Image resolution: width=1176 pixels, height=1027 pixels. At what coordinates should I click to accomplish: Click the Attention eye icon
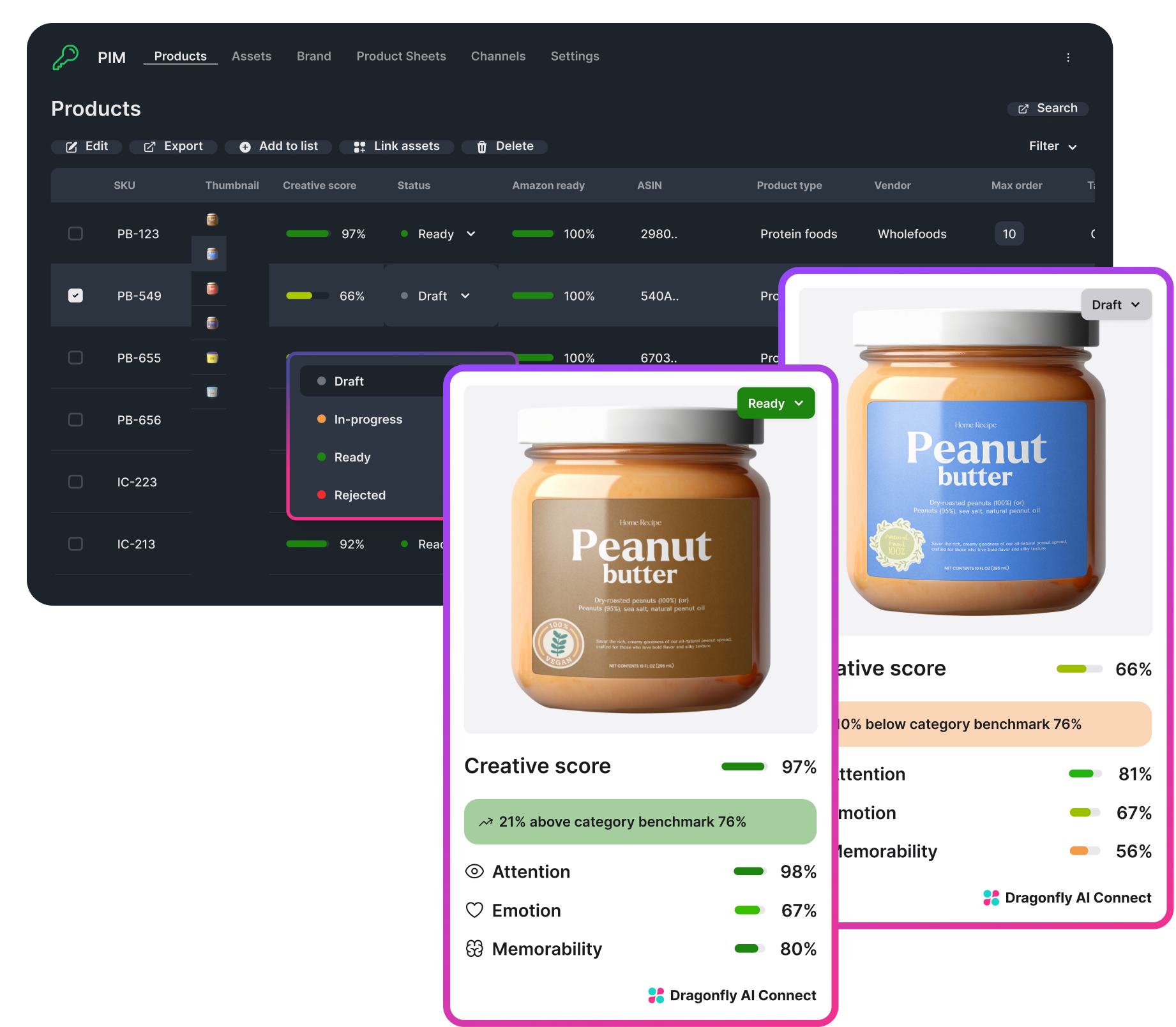(474, 871)
